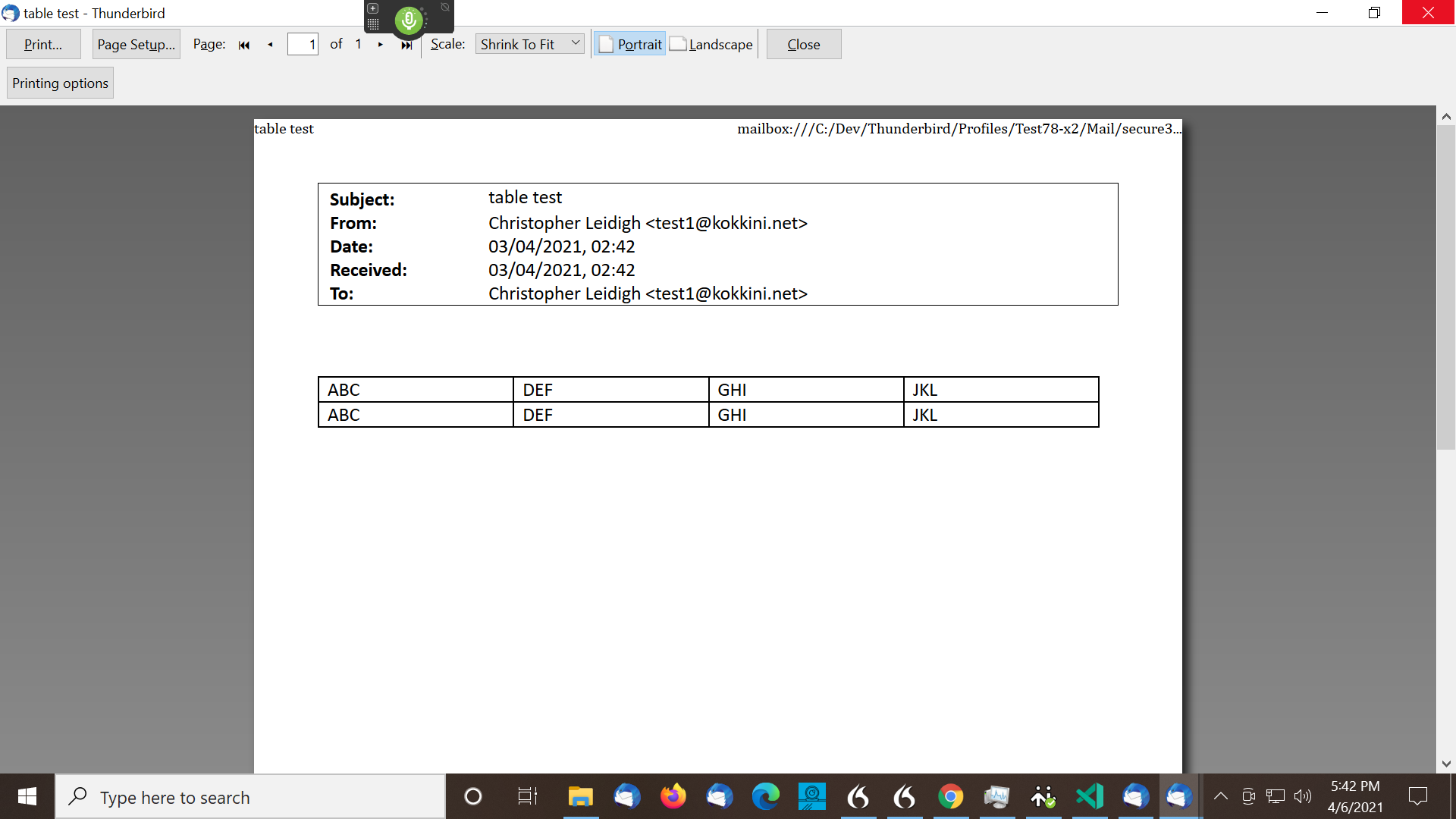
Task: Click first row GHI table cell
Action: [806, 390]
